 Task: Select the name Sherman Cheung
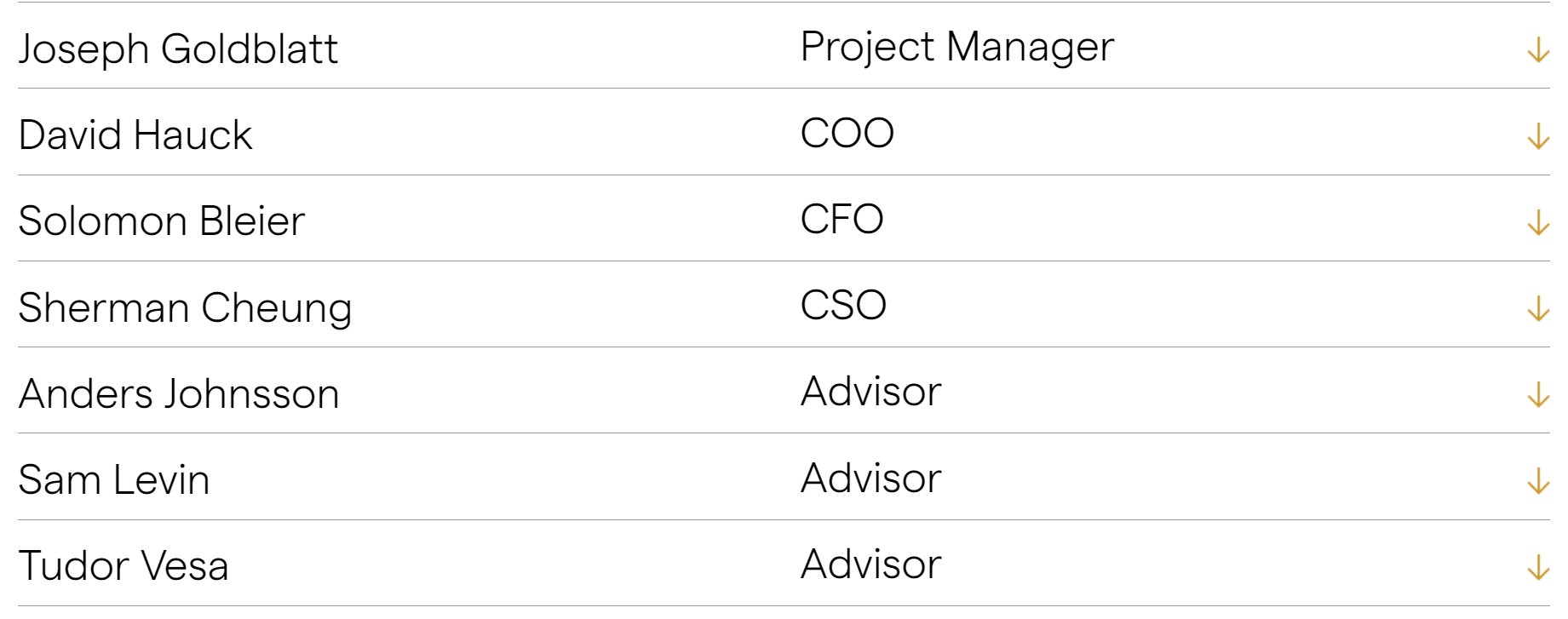(185, 308)
